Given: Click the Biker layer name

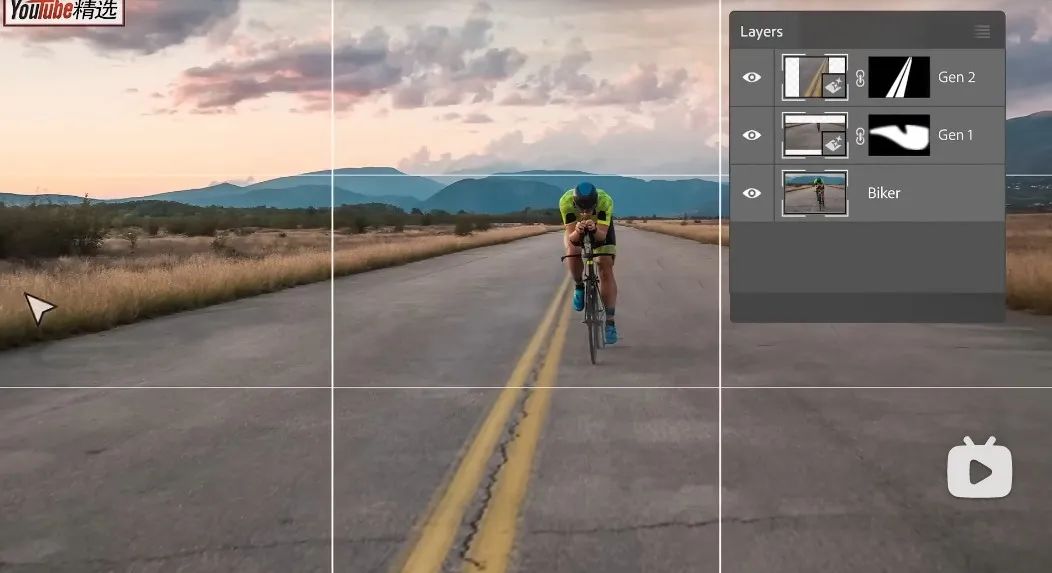Looking at the screenshot, I should pyautogui.click(x=884, y=193).
